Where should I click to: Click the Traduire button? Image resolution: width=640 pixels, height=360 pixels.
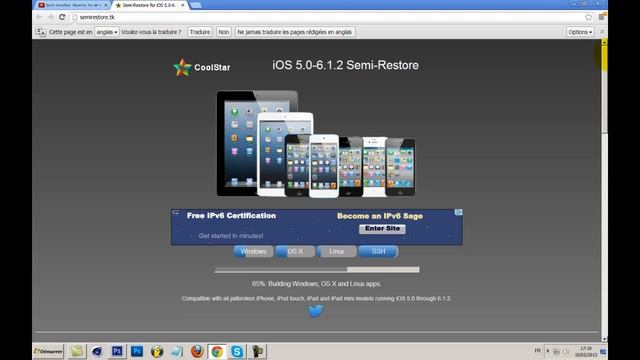tap(200, 32)
